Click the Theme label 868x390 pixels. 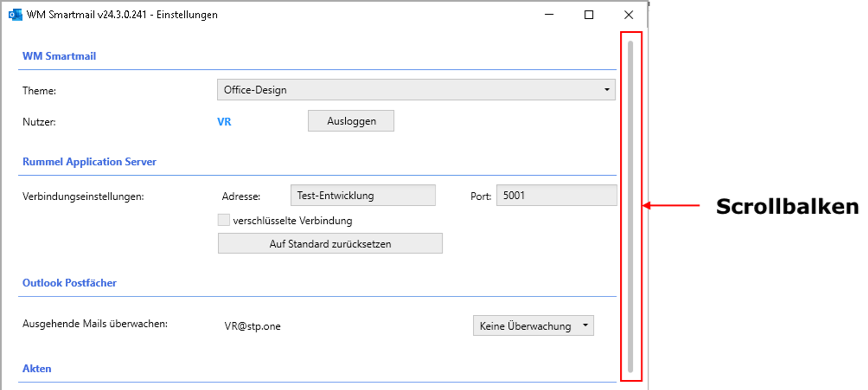39,91
